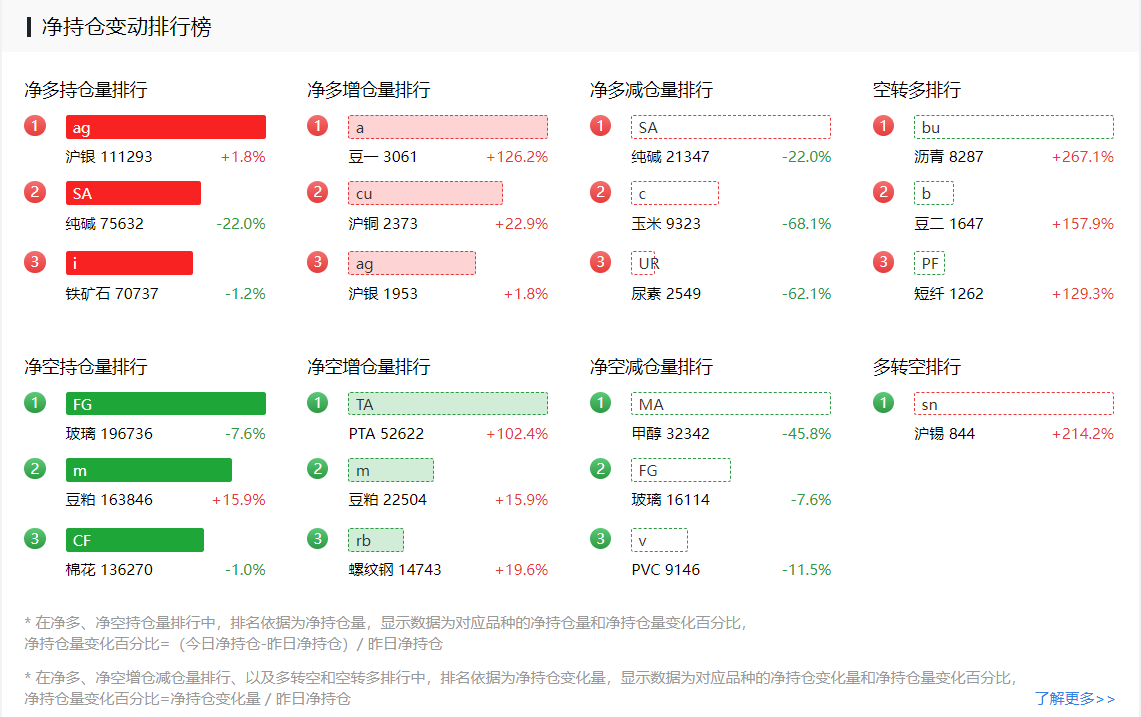
Task: Click the red rank 2 badge beside cu
Action: coord(318,192)
